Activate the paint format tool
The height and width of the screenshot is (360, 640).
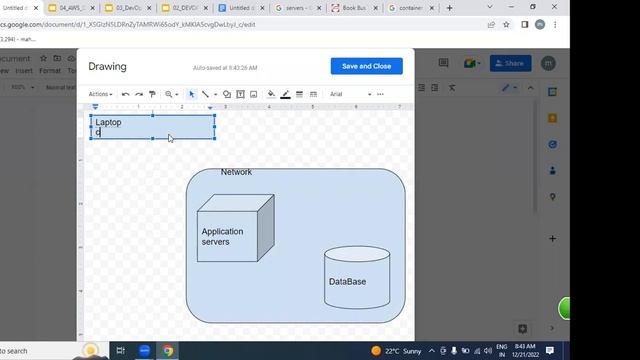[x=152, y=94]
